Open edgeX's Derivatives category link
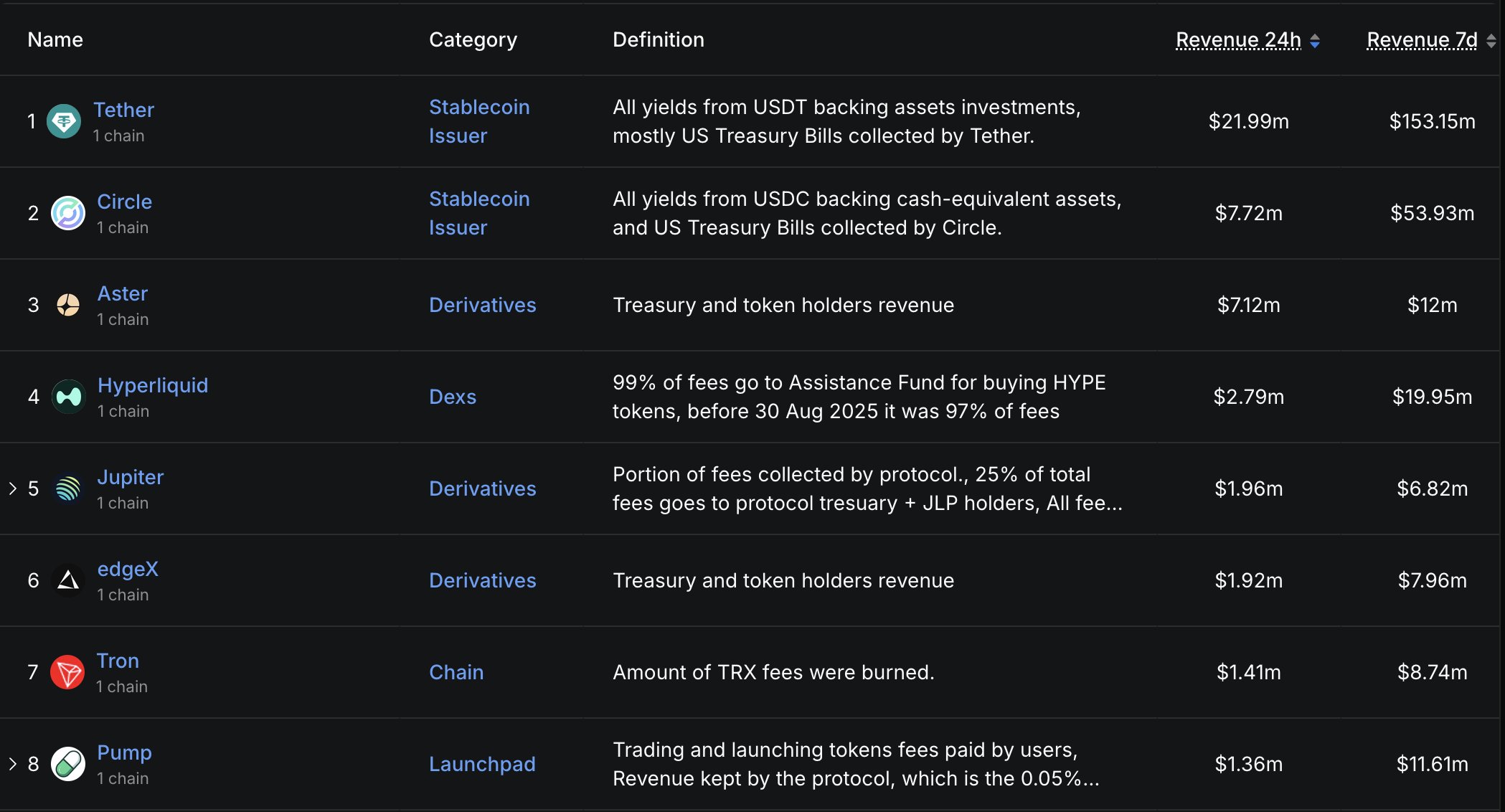 click(x=482, y=580)
